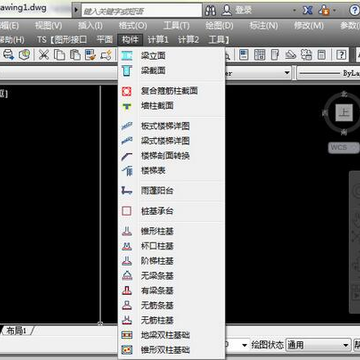The image size is (360, 360).
Task: Click the Tool Palettes toolbar icon
Action: [275, 55]
